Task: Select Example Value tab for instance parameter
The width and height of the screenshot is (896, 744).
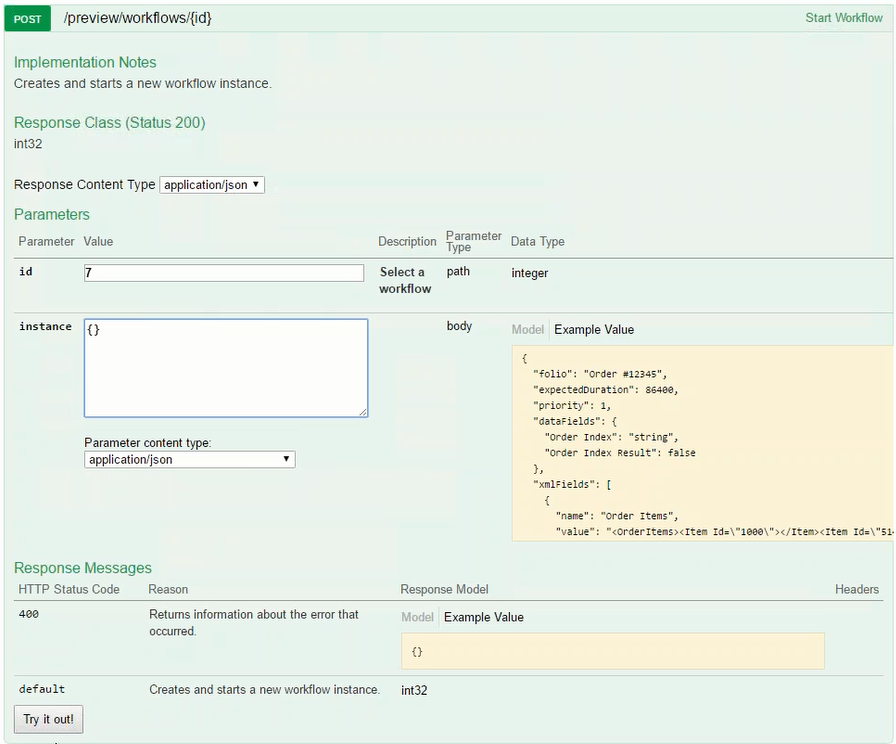Action: 594,330
